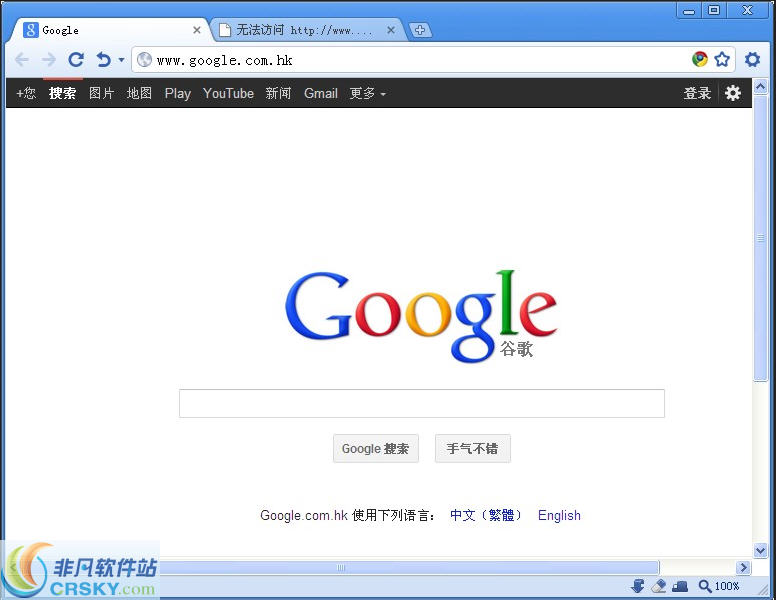Open downloads via status bar arrow icon
Viewport: 776px width, 600px height.
click(x=637, y=587)
